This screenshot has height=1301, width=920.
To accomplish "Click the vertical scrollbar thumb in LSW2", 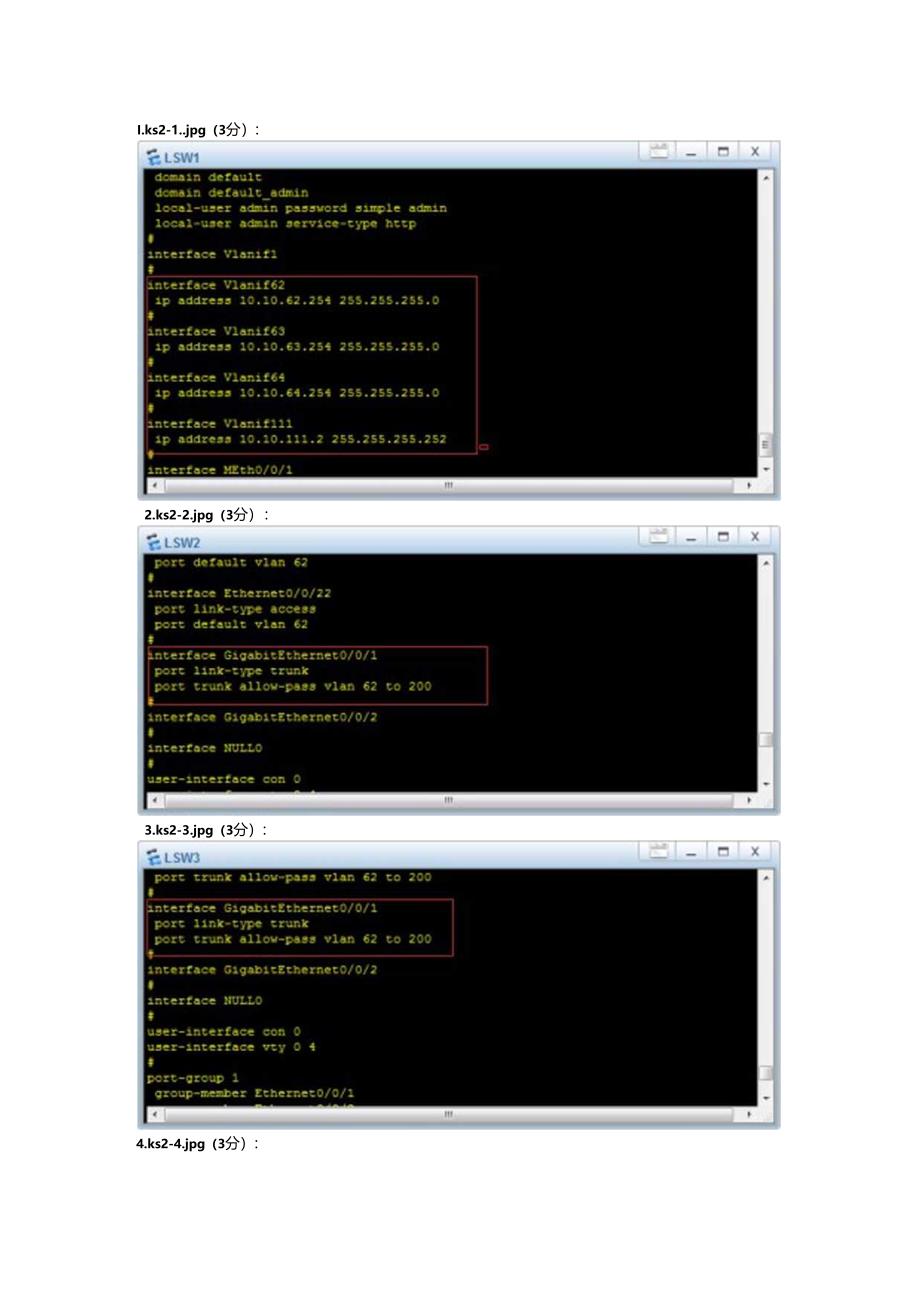I will coord(766,740).
